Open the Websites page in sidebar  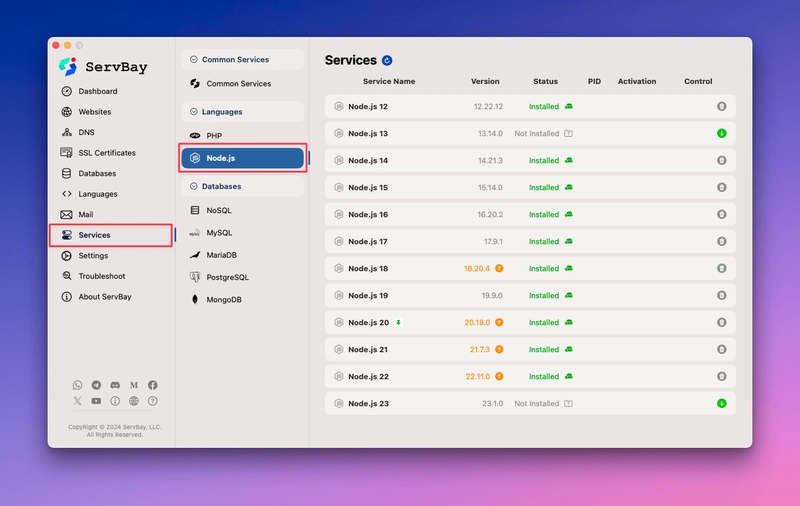[x=95, y=112]
